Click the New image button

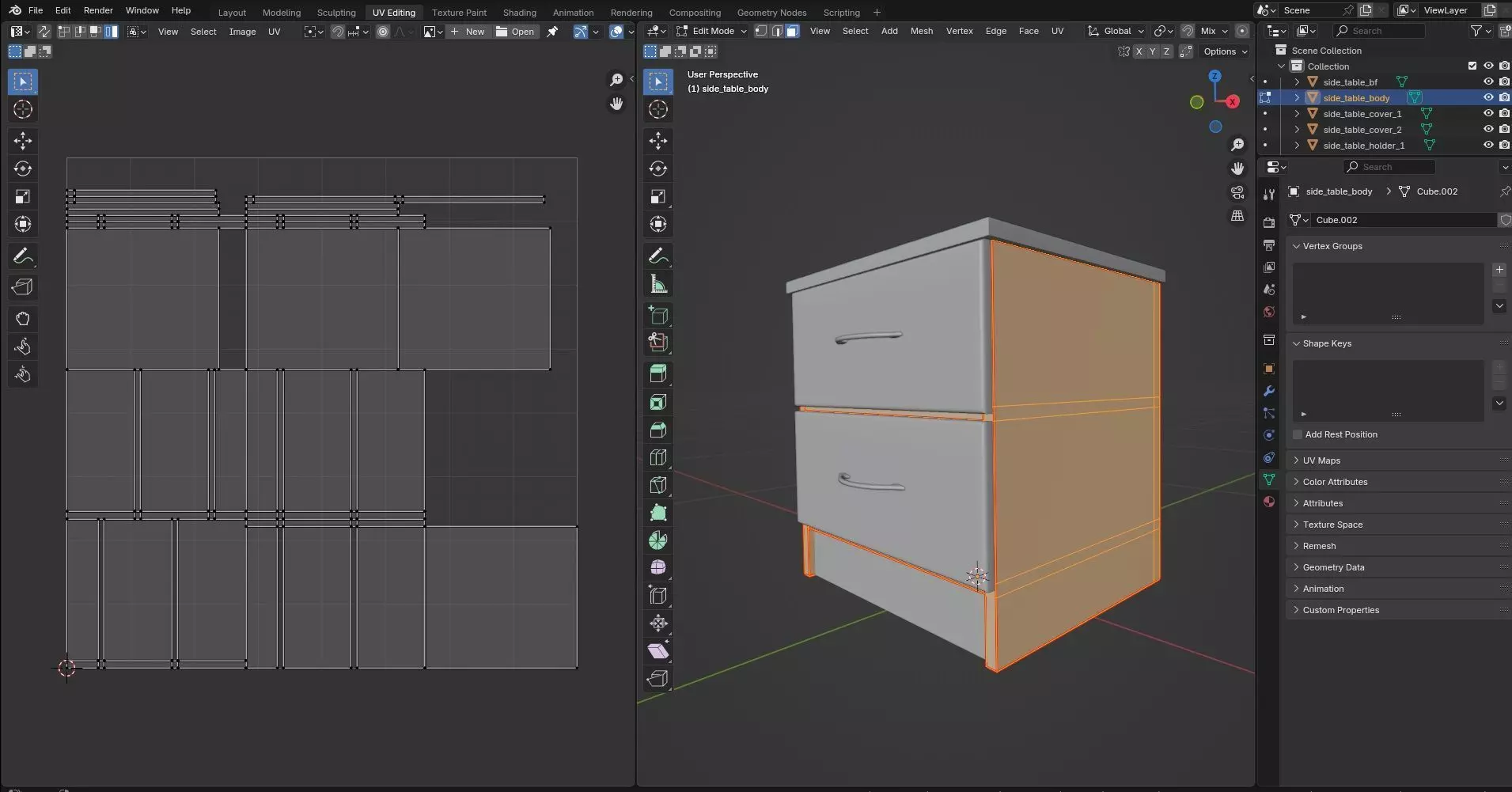coord(468,32)
